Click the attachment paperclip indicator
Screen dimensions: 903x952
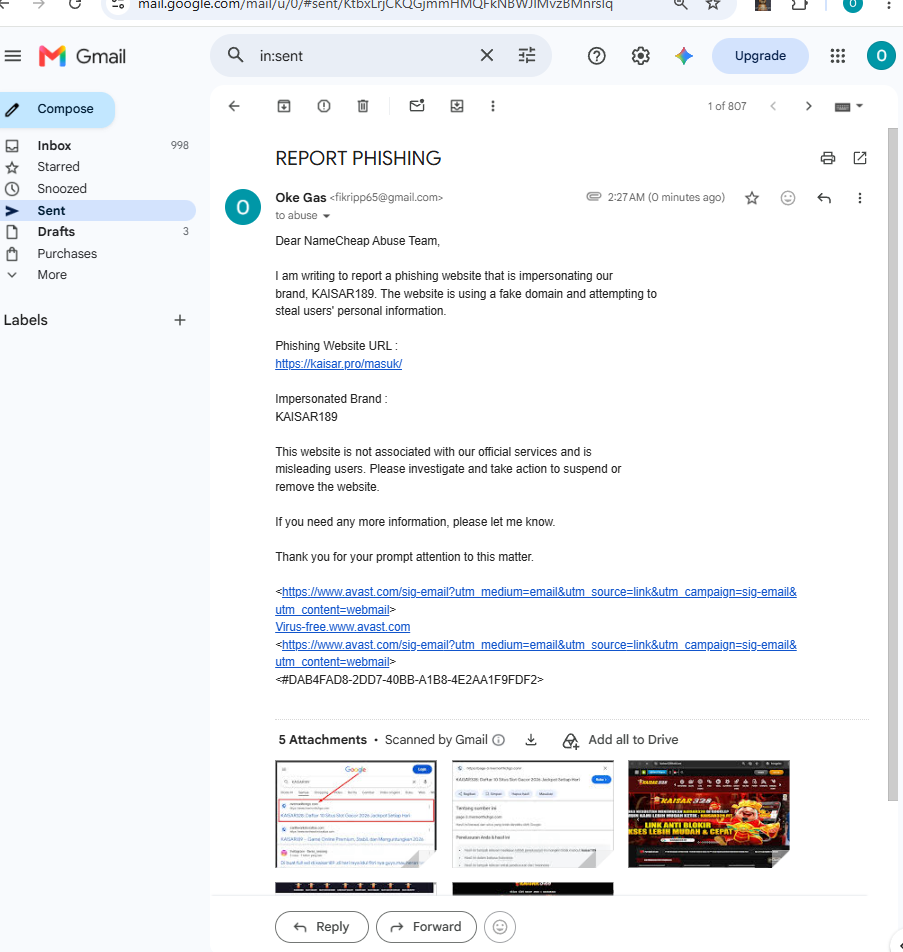593,197
